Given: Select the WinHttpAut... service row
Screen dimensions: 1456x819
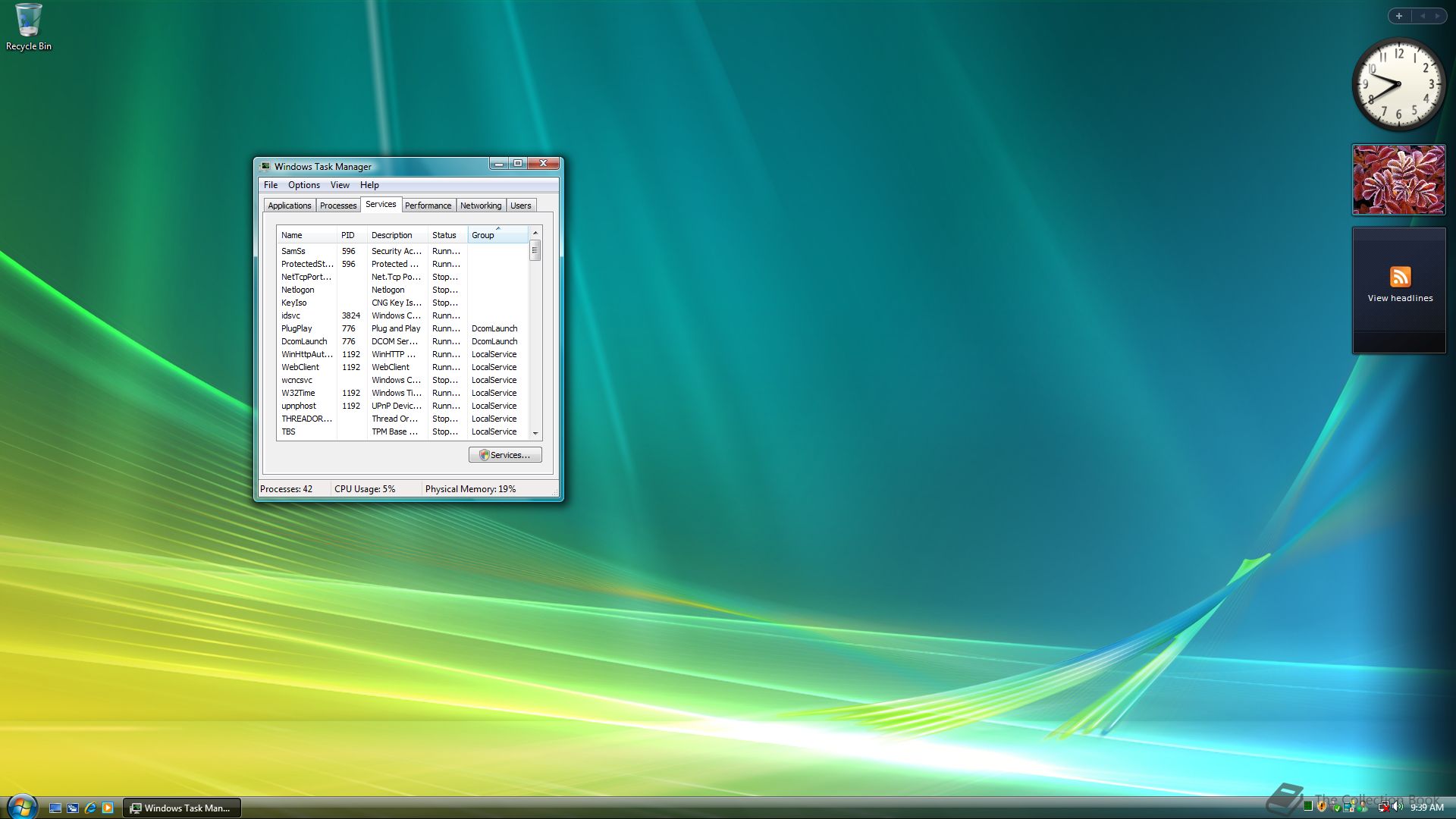Looking at the screenshot, I should pyautogui.click(x=402, y=354).
